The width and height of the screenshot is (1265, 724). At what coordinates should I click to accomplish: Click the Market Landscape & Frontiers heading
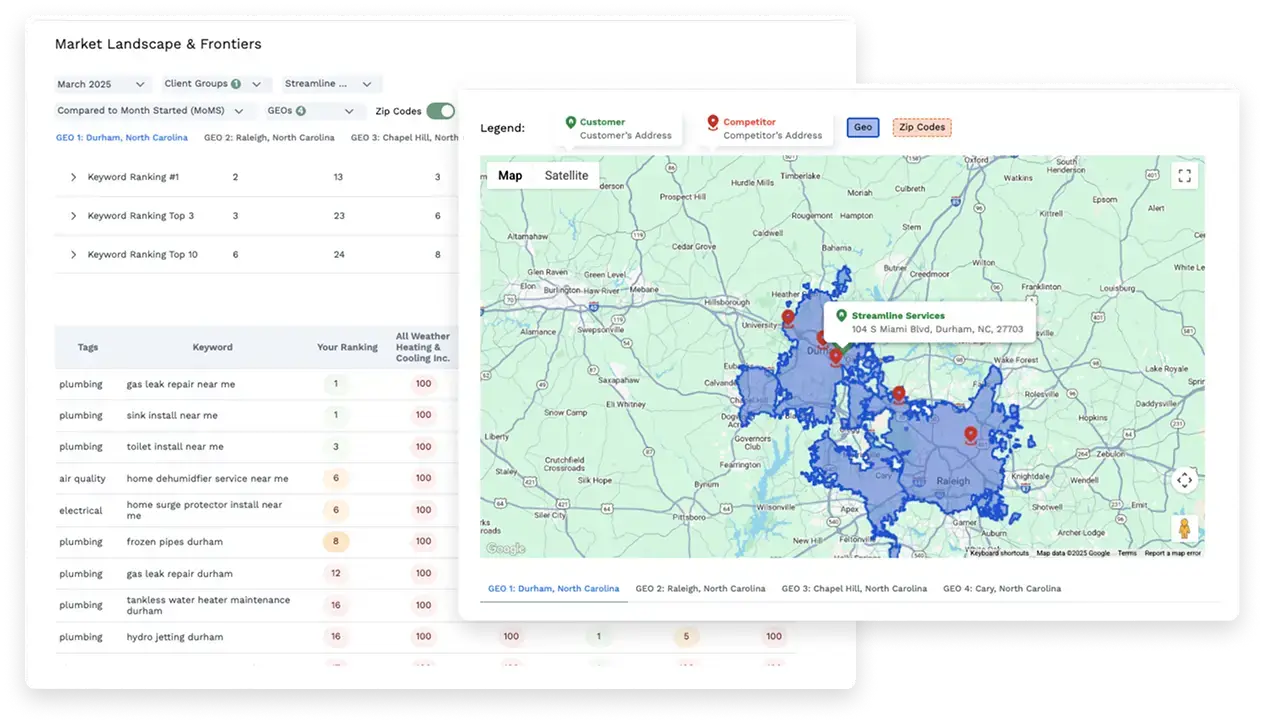[158, 44]
